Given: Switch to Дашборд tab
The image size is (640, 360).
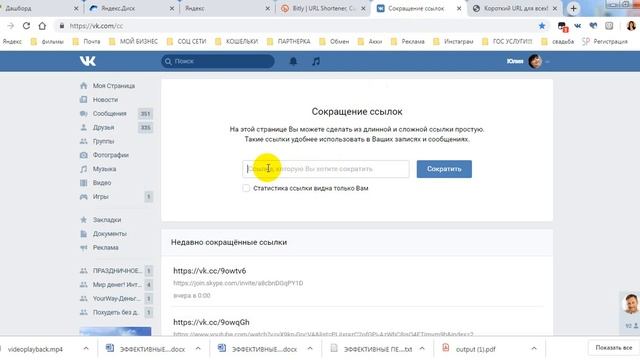Looking at the screenshot, I should [x=39, y=8].
